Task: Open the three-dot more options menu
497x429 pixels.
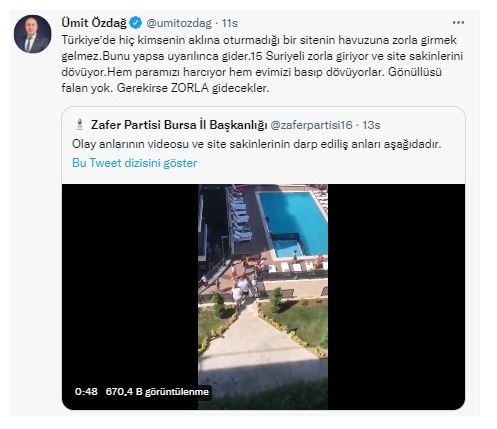Action: pos(458,23)
